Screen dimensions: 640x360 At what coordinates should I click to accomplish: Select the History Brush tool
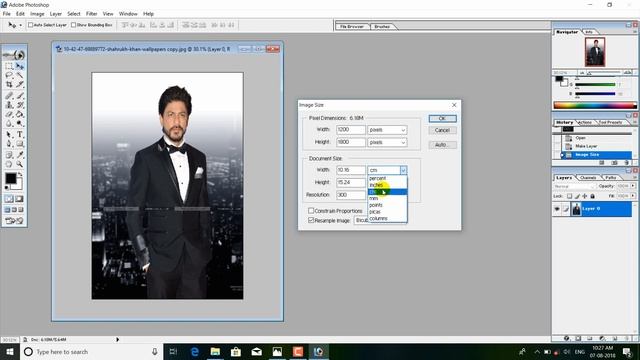[x=20, y=105]
